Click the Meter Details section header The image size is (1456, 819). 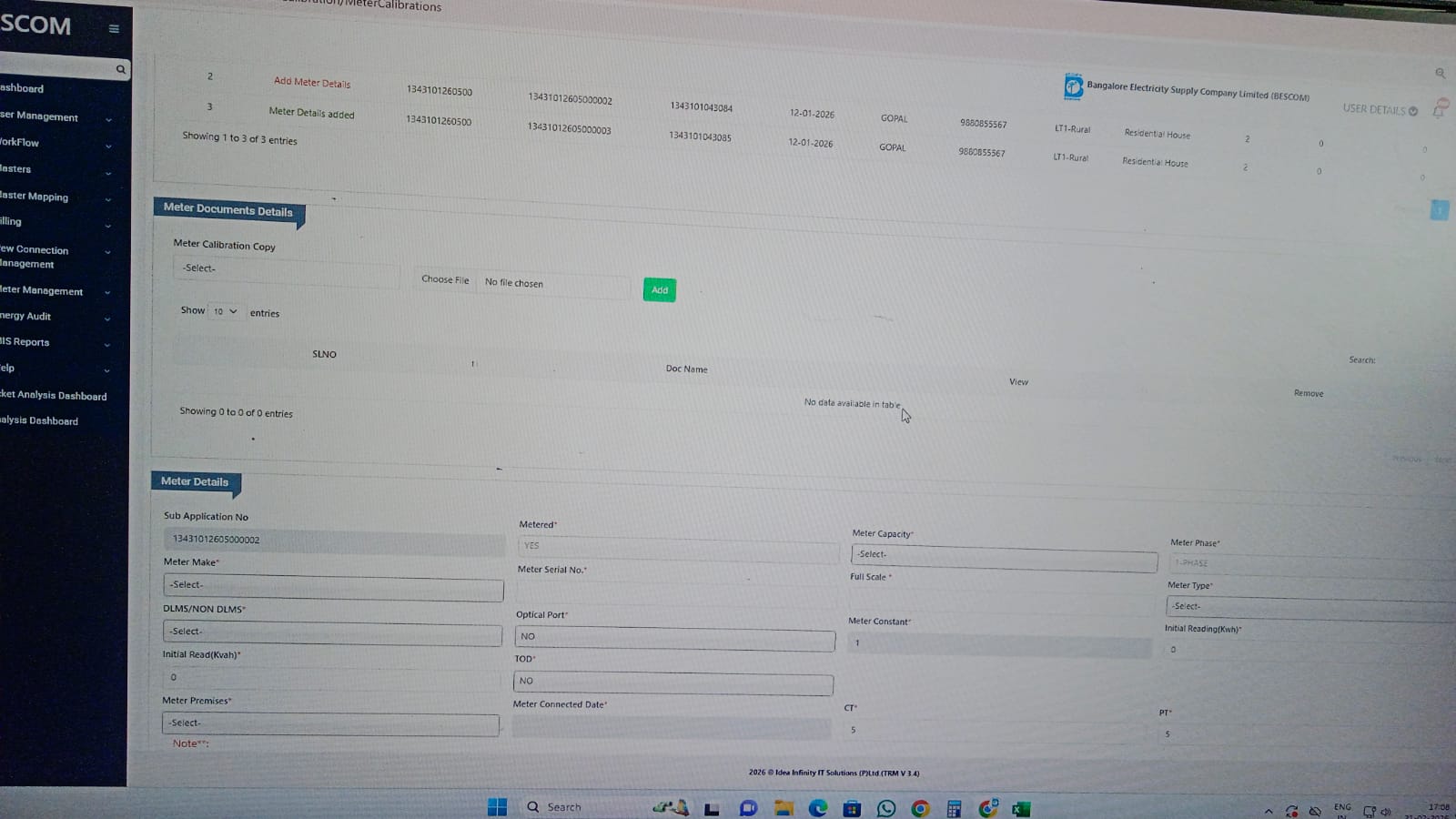[x=196, y=482]
